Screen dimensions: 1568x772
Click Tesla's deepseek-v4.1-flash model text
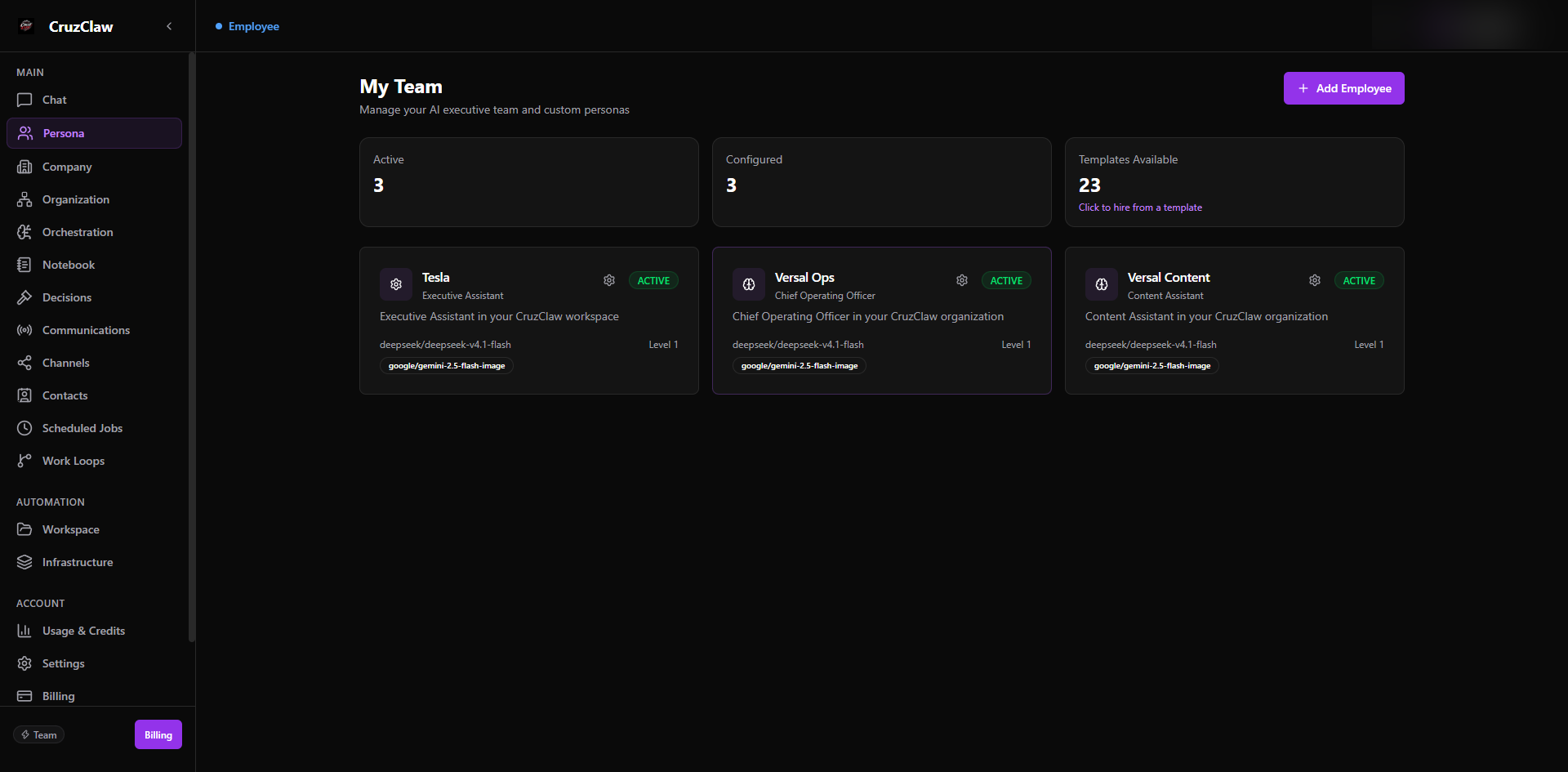tap(445, 345)
